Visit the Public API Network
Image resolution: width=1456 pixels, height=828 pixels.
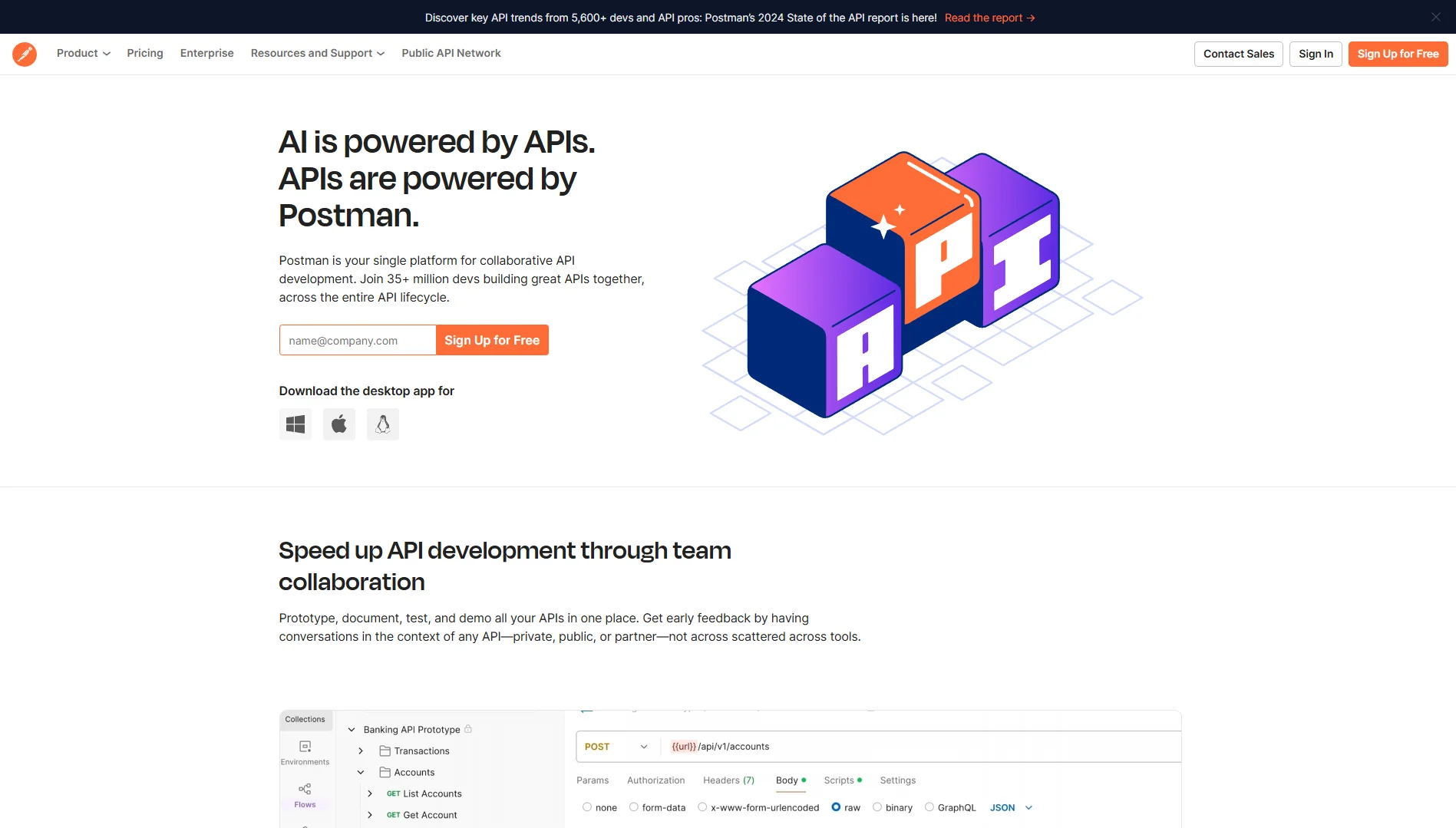coord(451,53)
